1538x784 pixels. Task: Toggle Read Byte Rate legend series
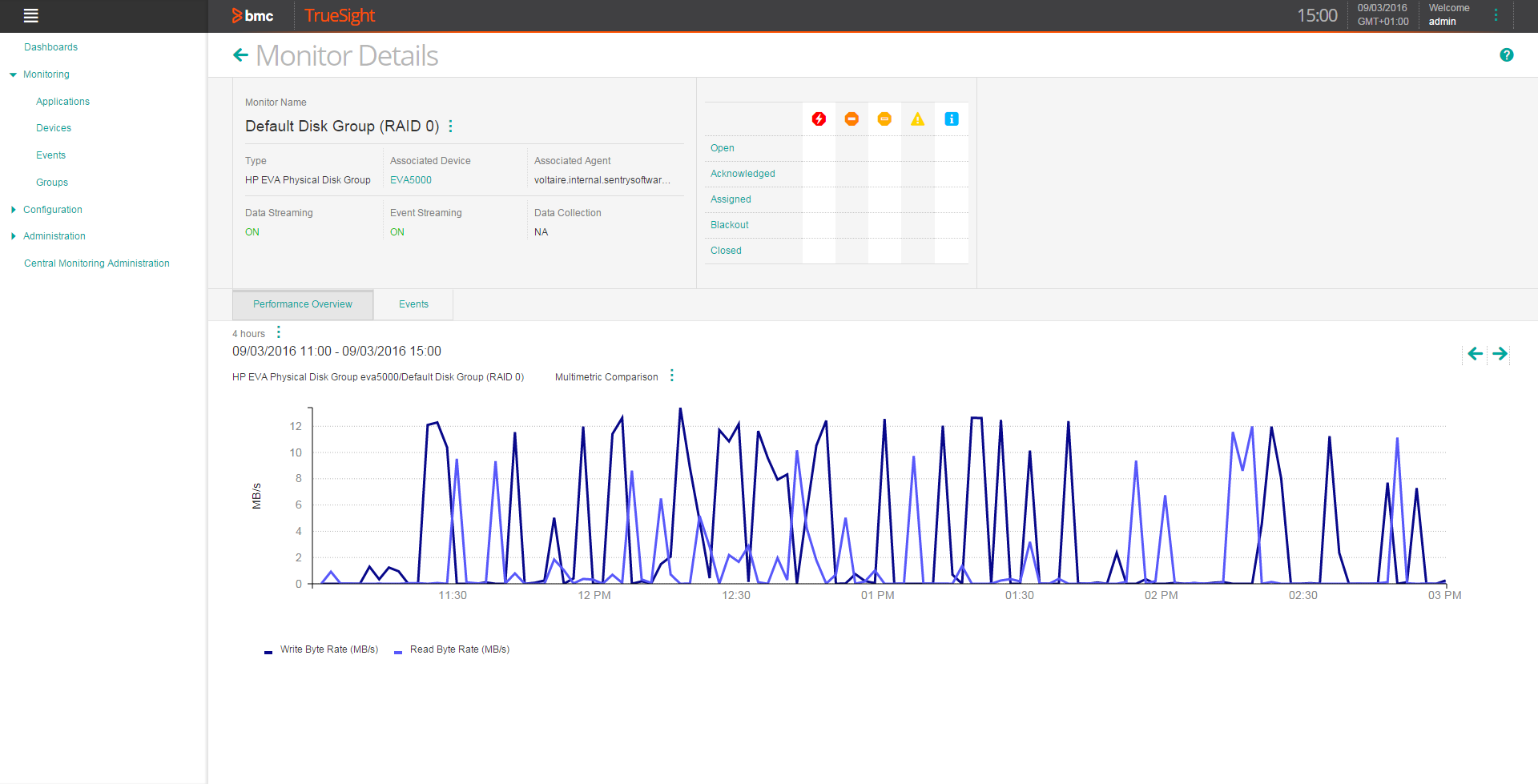(452, 649)
